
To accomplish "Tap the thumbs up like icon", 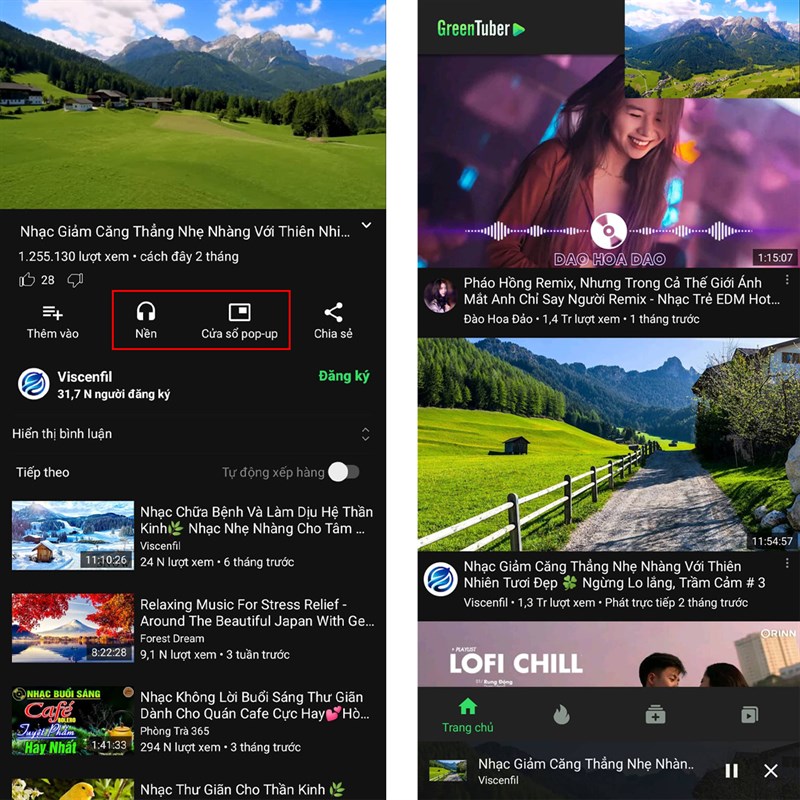I will (27, 280).
